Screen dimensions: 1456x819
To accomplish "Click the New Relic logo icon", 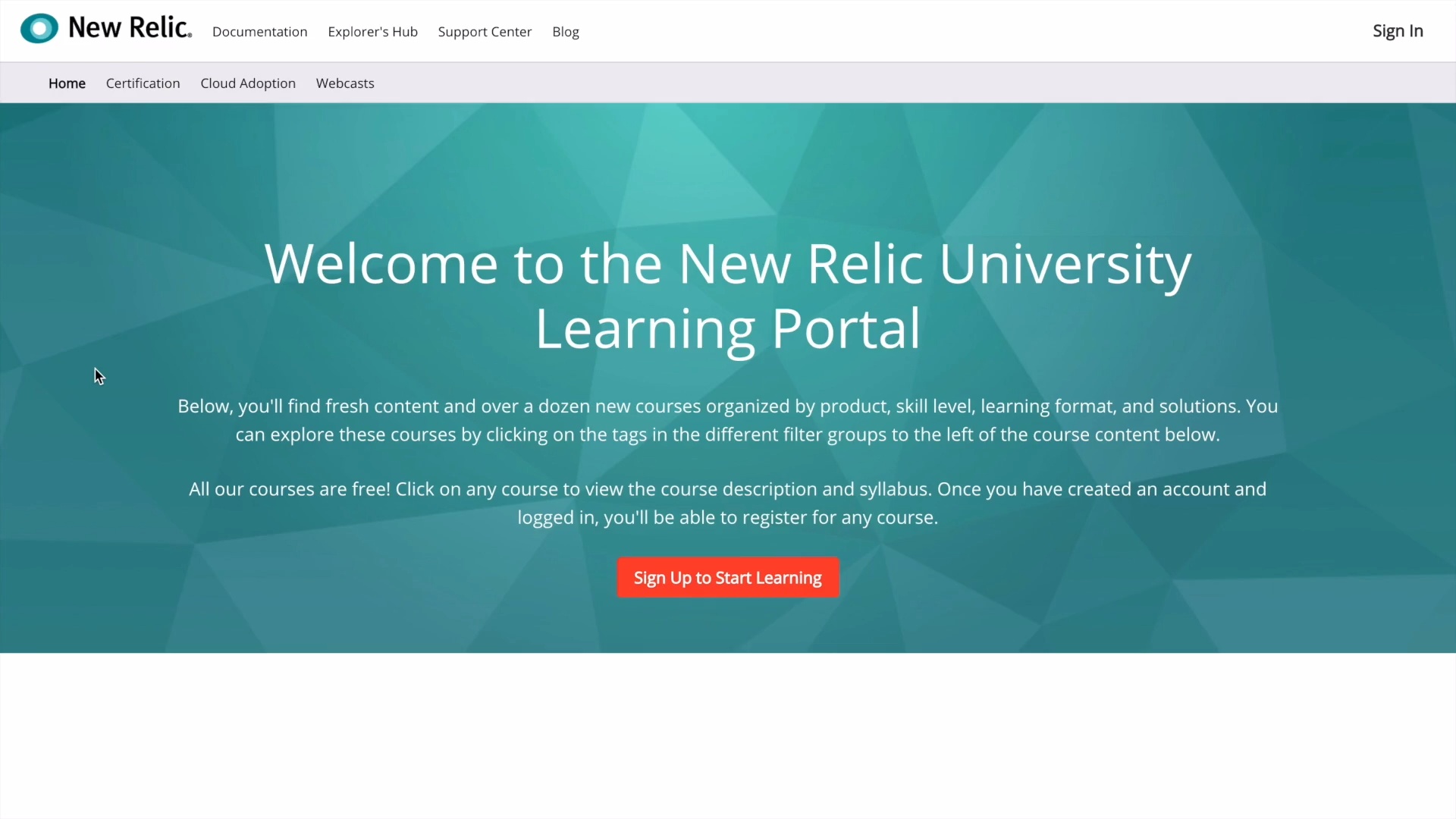I will [38, 28].
